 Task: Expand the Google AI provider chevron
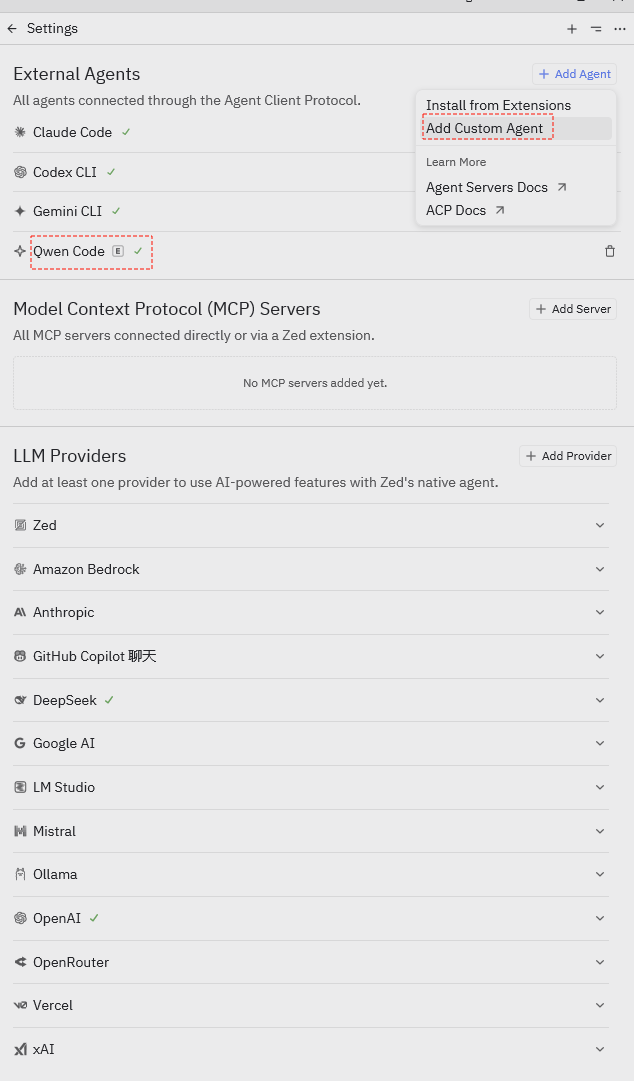tap(600, 744)
